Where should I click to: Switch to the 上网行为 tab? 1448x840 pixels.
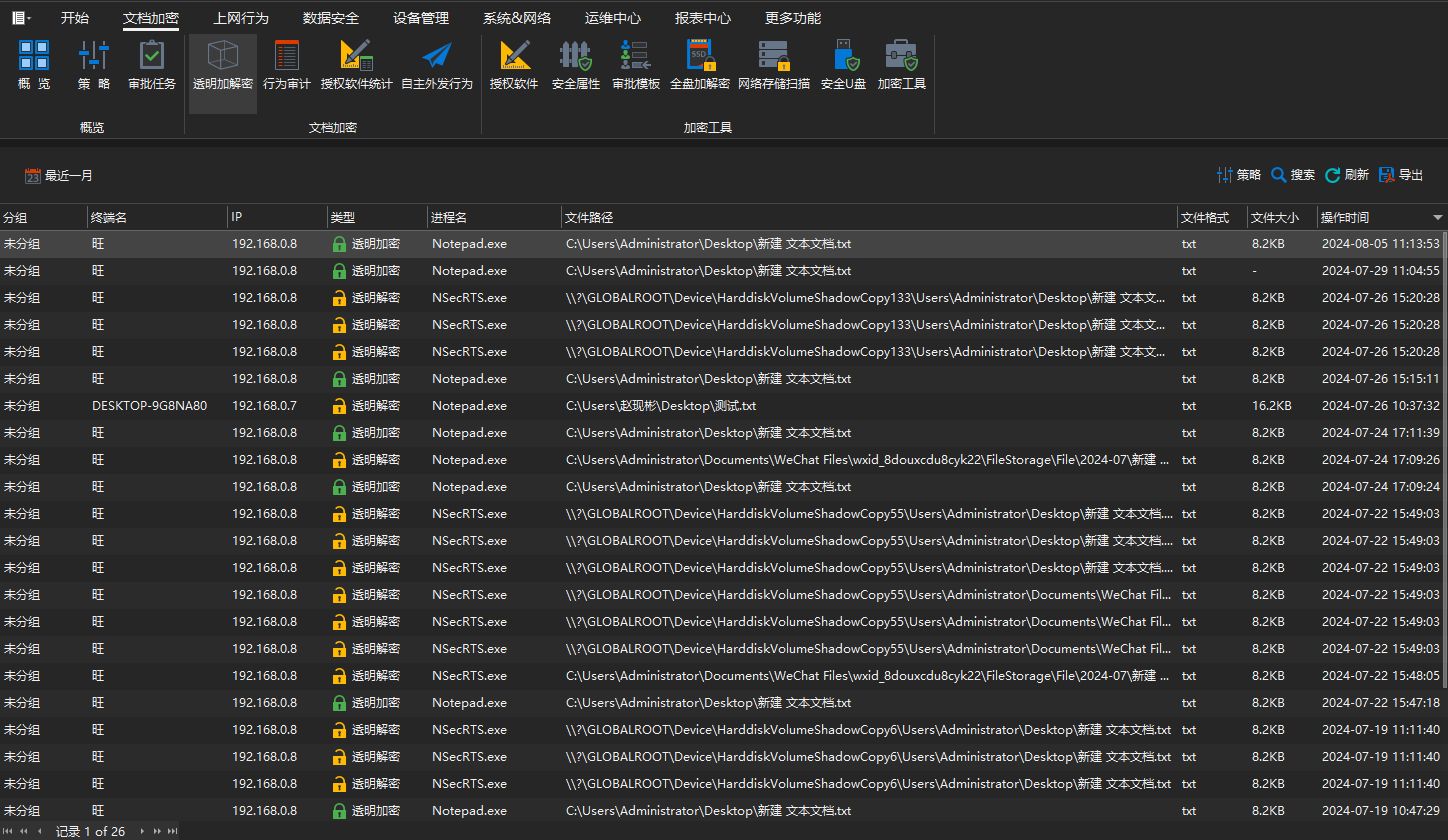point(241,18)
